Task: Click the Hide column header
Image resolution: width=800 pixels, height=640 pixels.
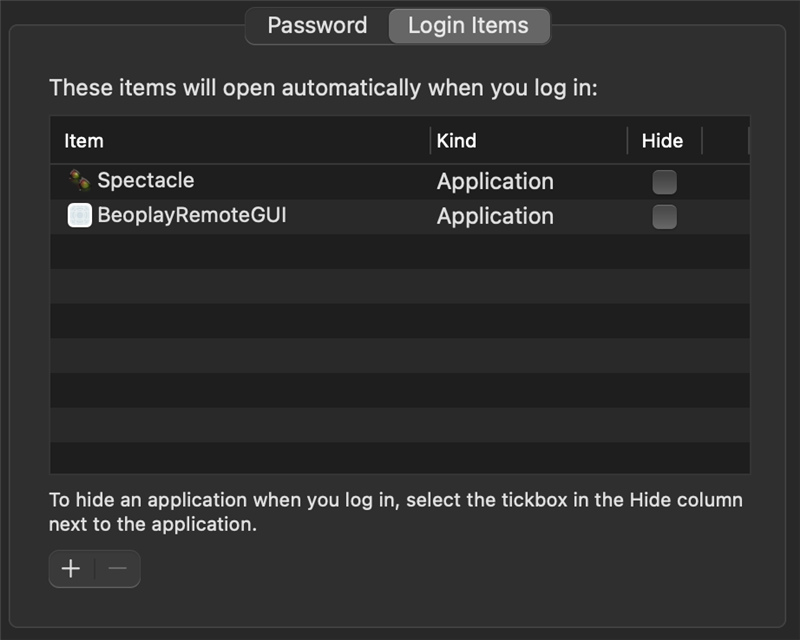Action: (662, 141)
